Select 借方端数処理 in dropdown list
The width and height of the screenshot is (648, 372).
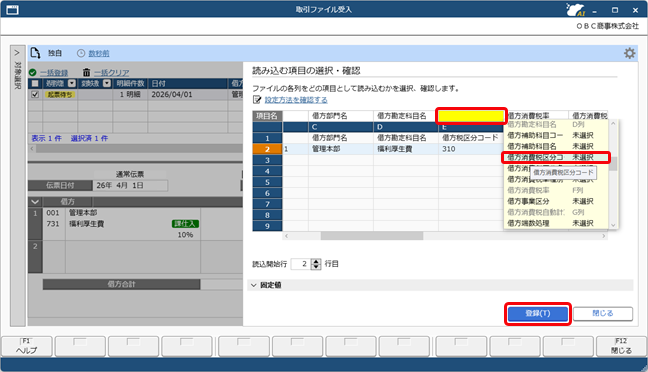click(x=555, y=223)
